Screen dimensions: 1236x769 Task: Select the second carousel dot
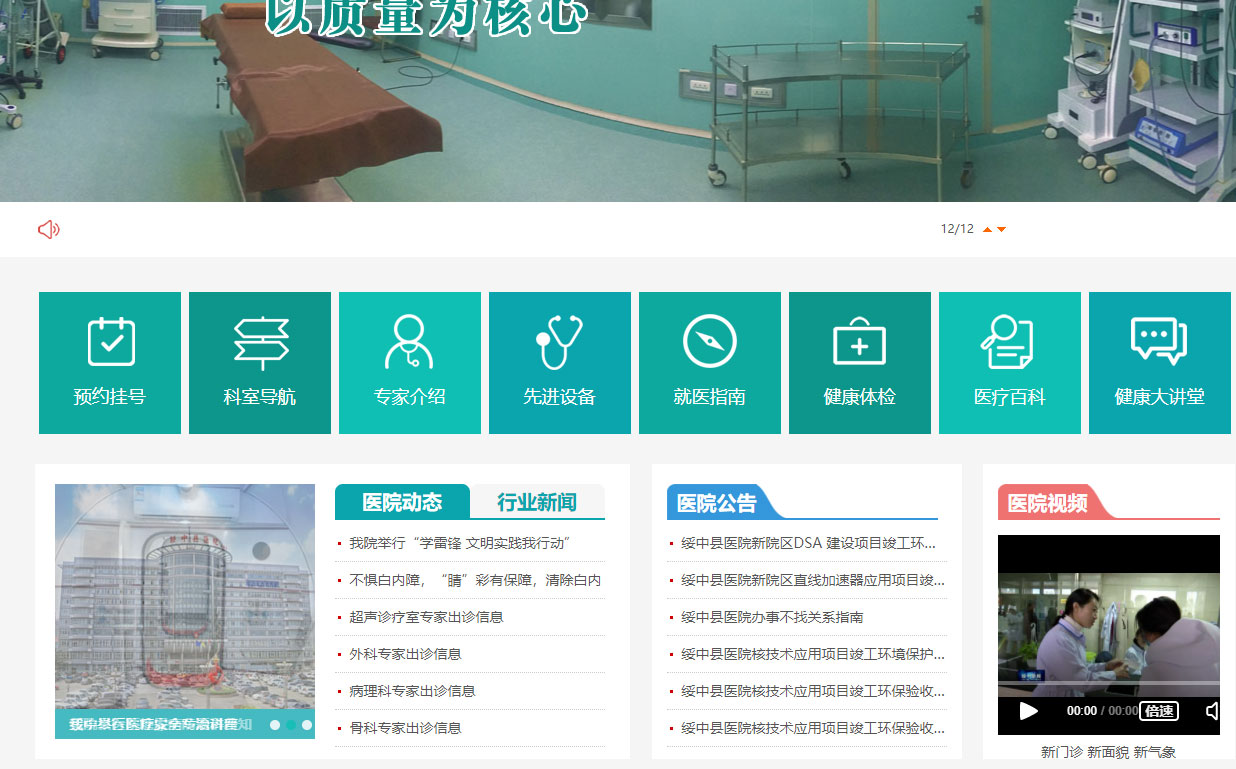pyautogui.click(x=291, y=725)
